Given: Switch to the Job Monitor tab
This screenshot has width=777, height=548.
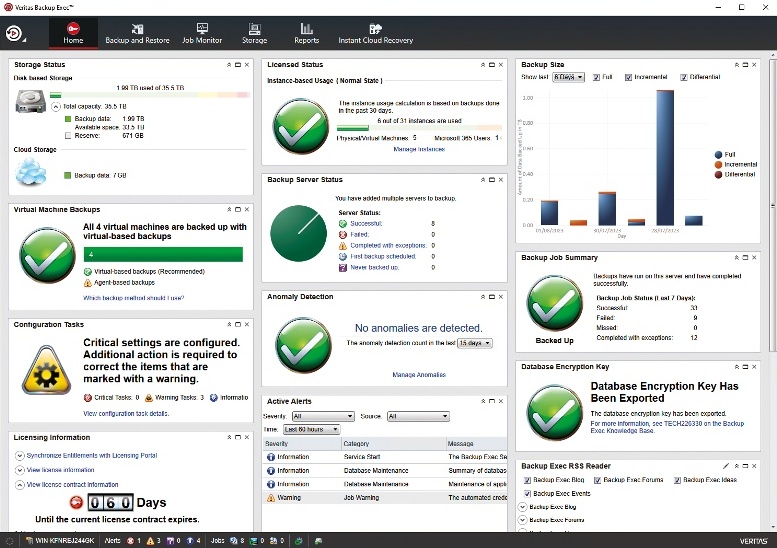Looking at the screenshot, I should tap(202, 33).
